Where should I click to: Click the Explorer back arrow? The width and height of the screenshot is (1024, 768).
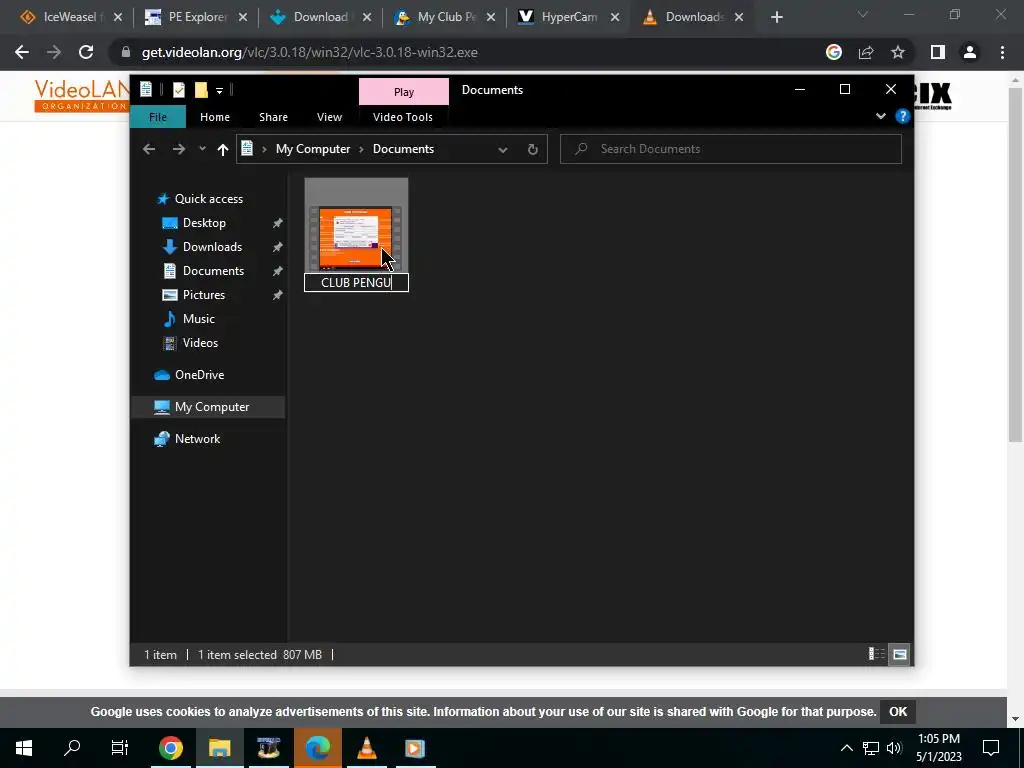149,149
